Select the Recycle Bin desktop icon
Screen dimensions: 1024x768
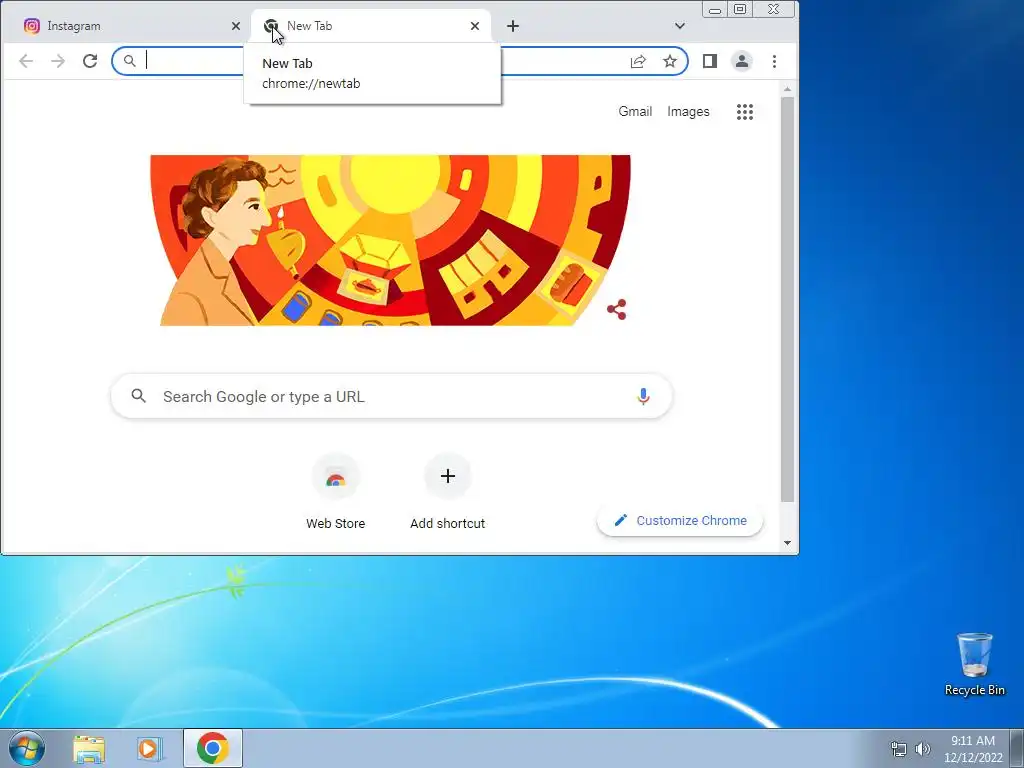(x=974, y=664)
